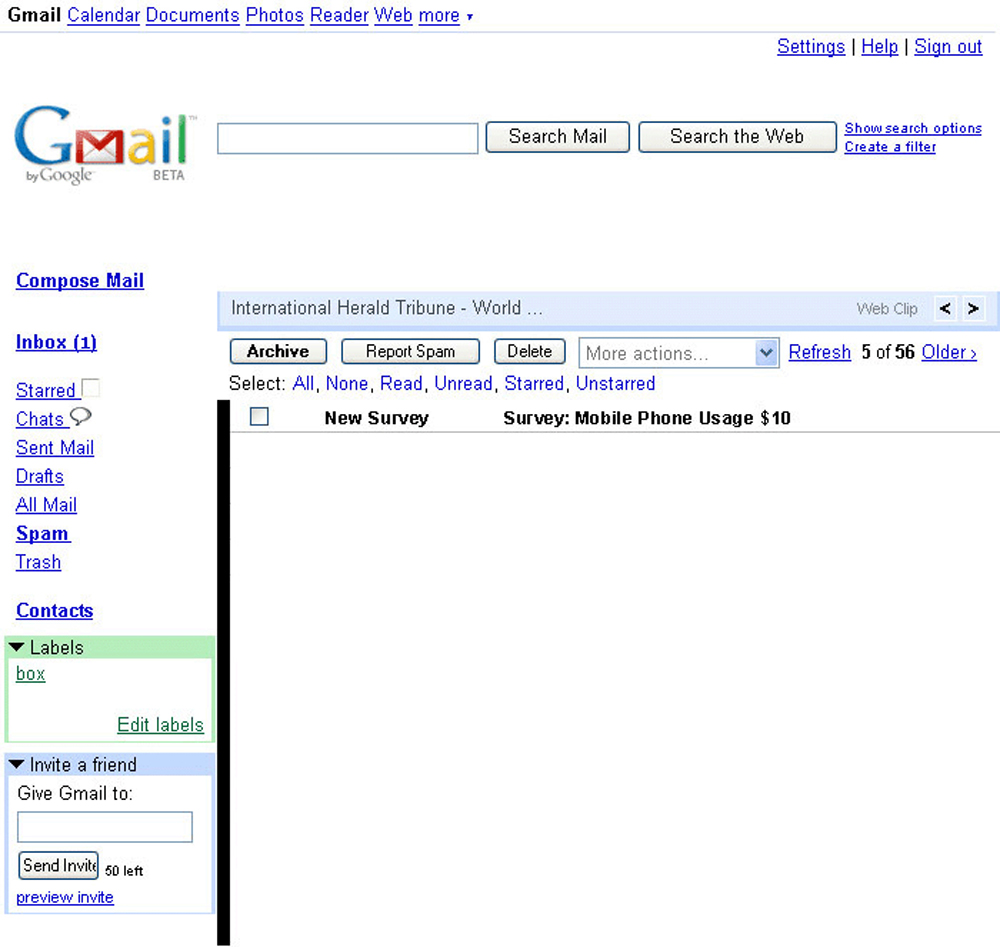The image size is (1000, 947).
Task: Click the Report Spam button
Action: tap(410, 351)
